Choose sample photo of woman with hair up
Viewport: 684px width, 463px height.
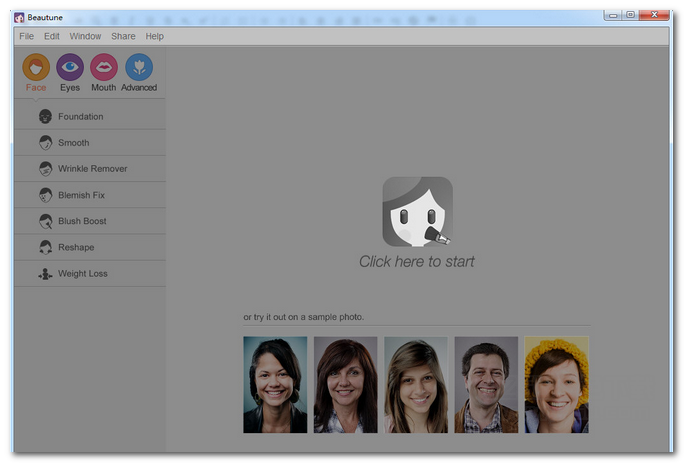(x=275, y=384)
